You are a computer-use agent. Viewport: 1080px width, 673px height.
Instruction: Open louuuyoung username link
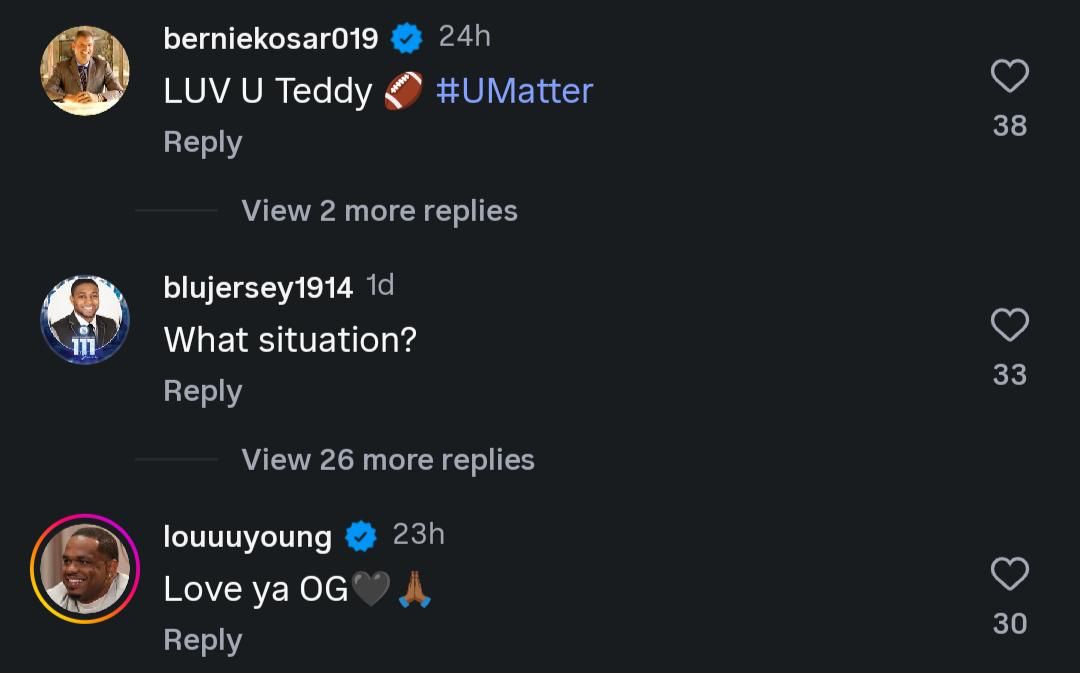coord(247,536)
